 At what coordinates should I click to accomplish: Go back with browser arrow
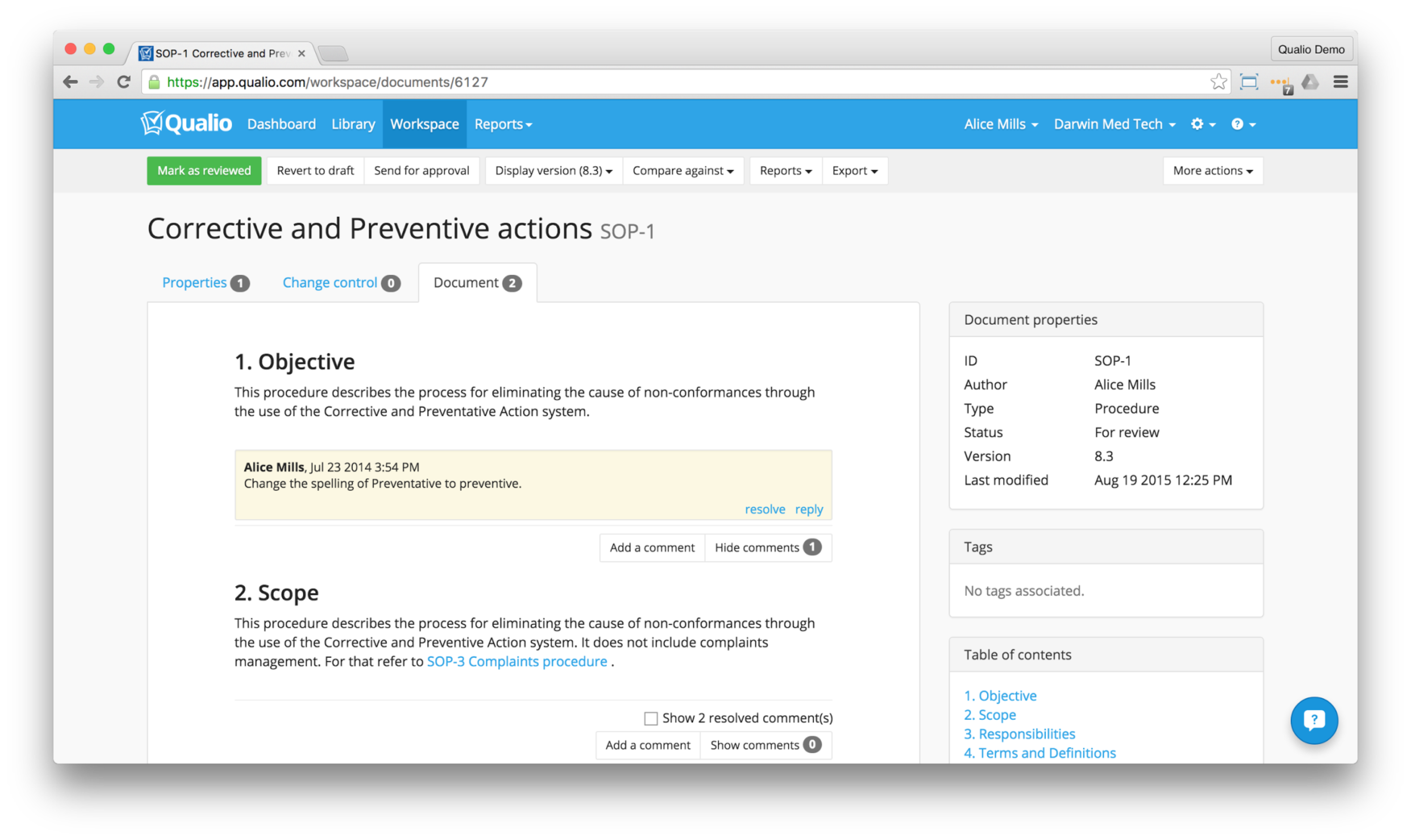pyautogui.click(x=70, y=82)
